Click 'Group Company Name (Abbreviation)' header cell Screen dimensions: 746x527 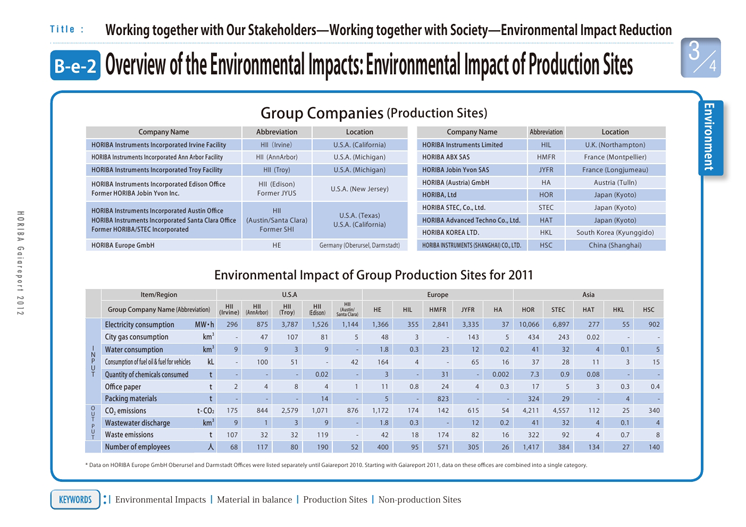(158, 310)
